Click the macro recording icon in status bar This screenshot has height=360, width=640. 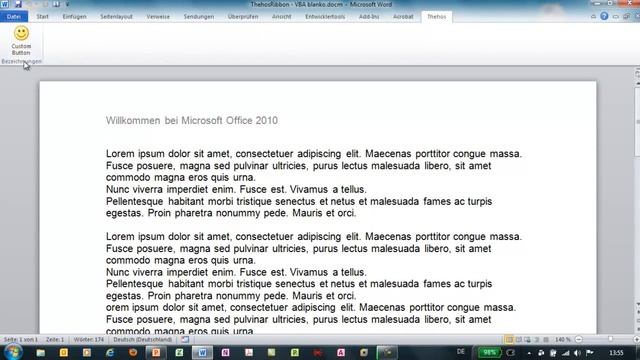click(x=185, y=340)
